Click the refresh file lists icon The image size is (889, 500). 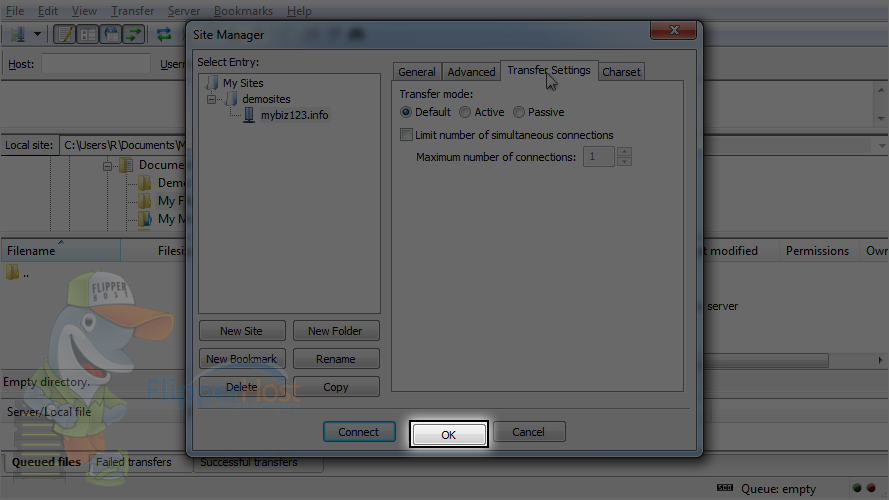[164, 35]
